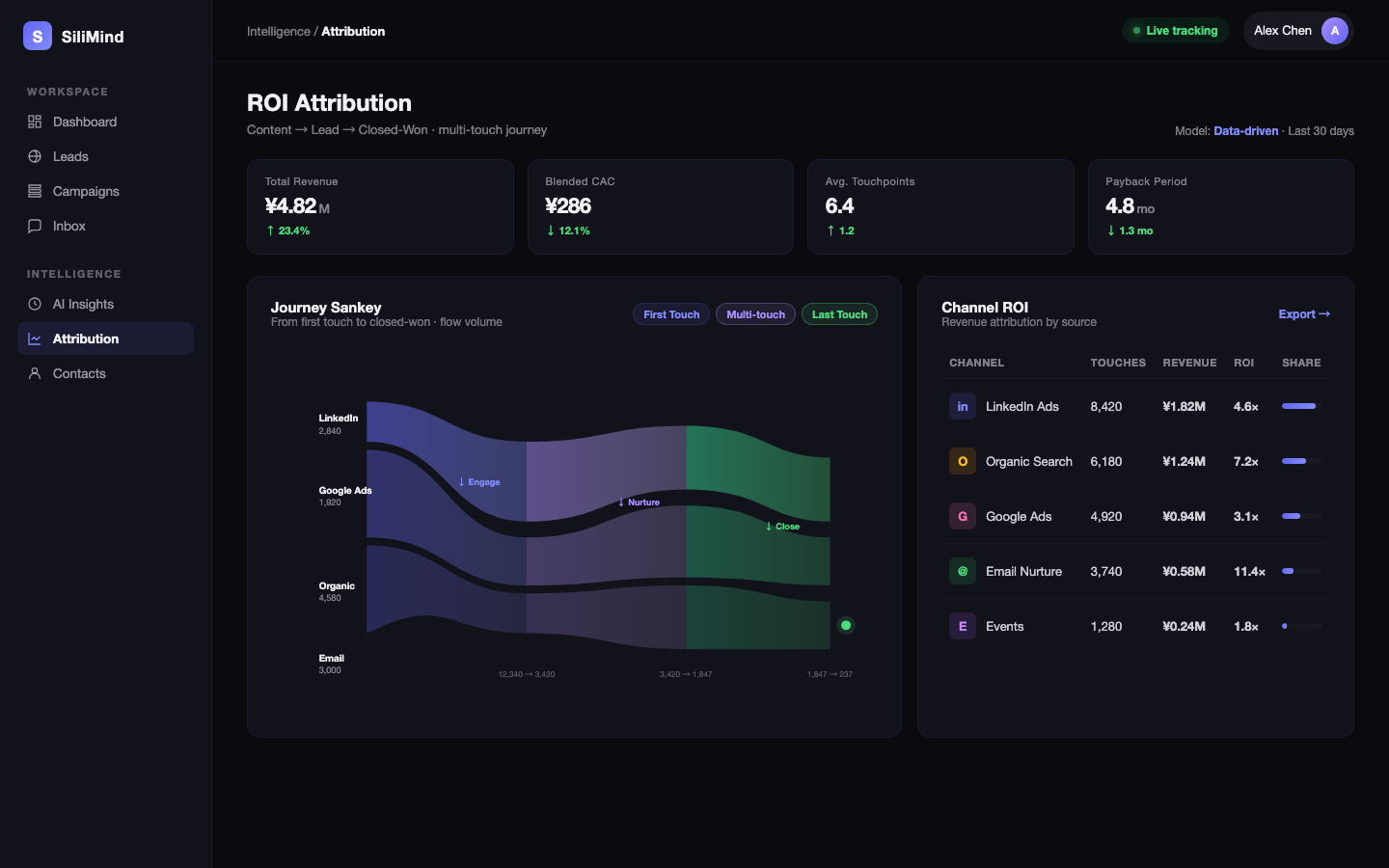Click the Engage stage label
This screenshot has width=1389, height=868.
479,482
